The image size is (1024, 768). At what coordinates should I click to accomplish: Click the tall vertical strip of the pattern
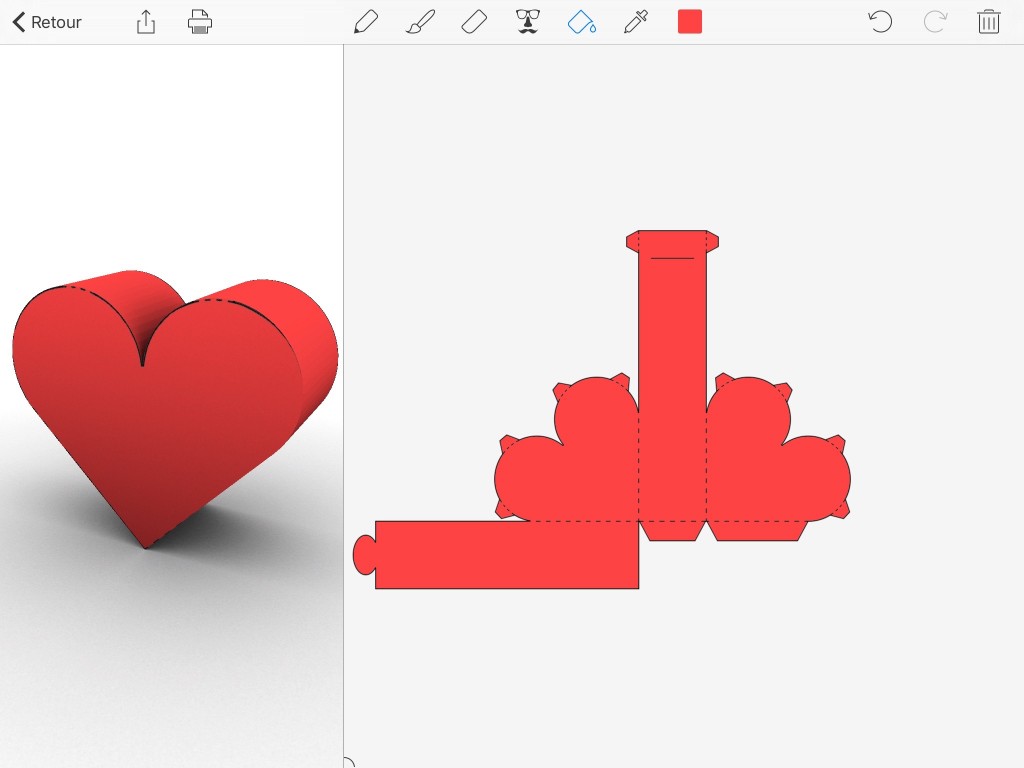point(672,380)
